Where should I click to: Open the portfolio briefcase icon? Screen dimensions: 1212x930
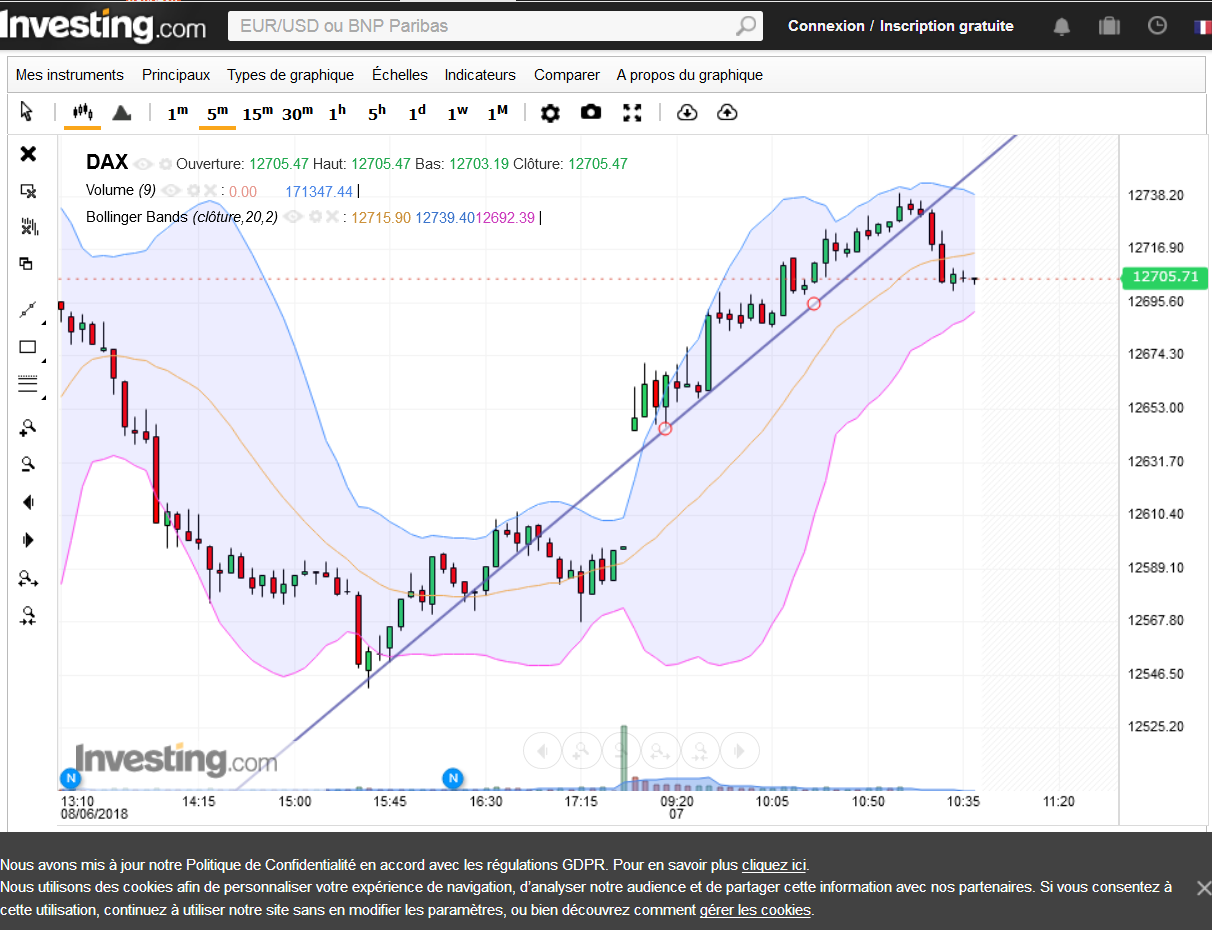point(1109,26)
